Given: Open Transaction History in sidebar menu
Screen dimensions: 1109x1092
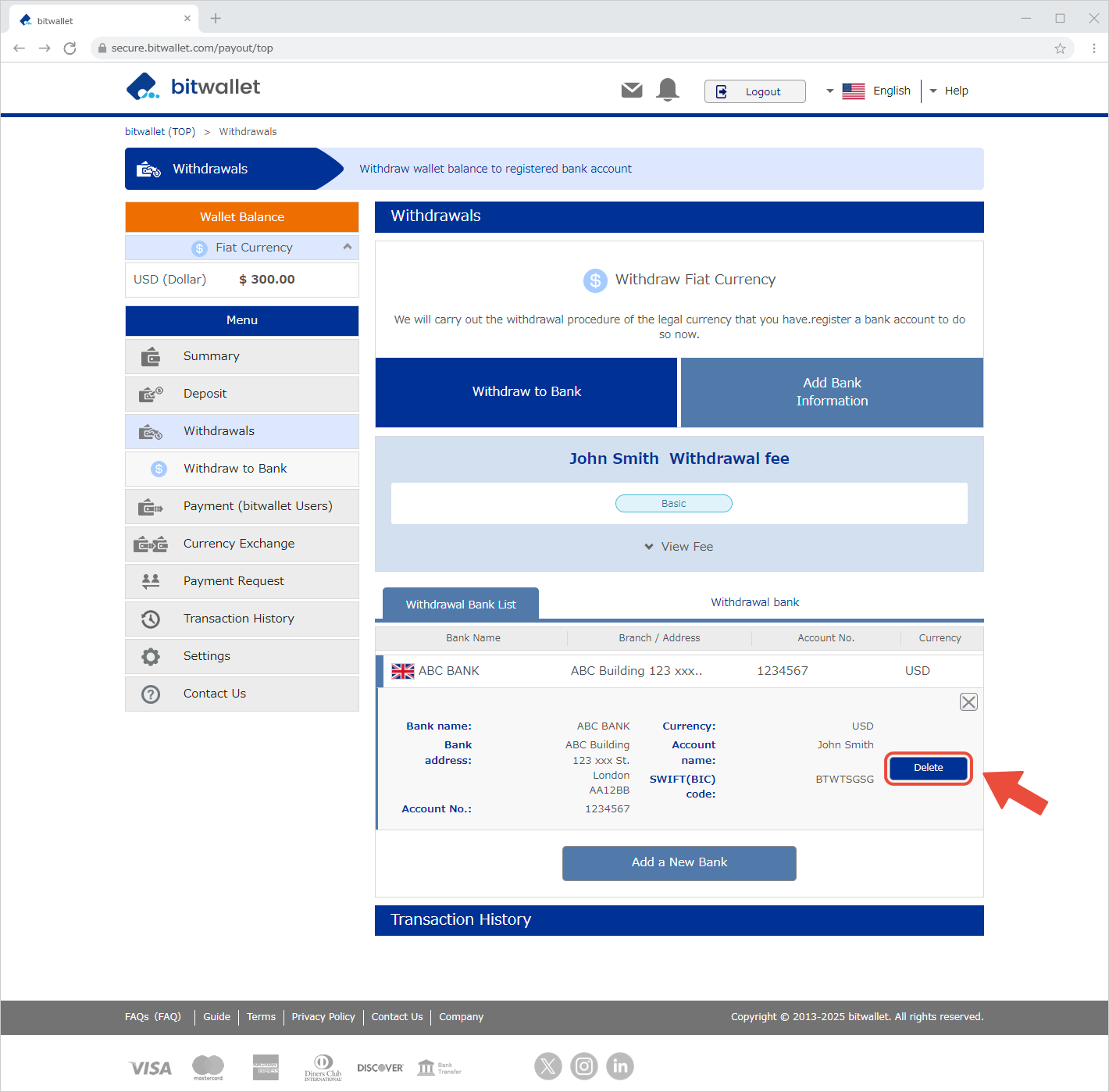Looking at the screenshot, I should coord(239,619).
